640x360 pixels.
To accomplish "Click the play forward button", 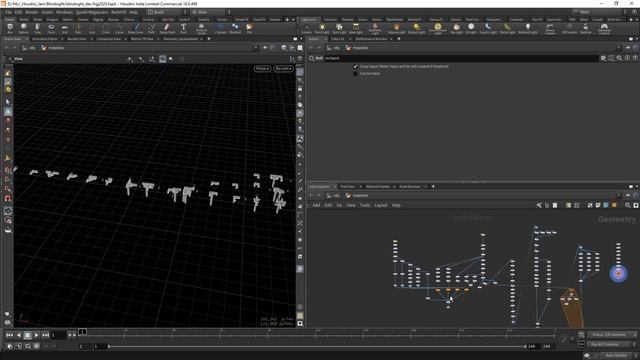I will point(36,335).
